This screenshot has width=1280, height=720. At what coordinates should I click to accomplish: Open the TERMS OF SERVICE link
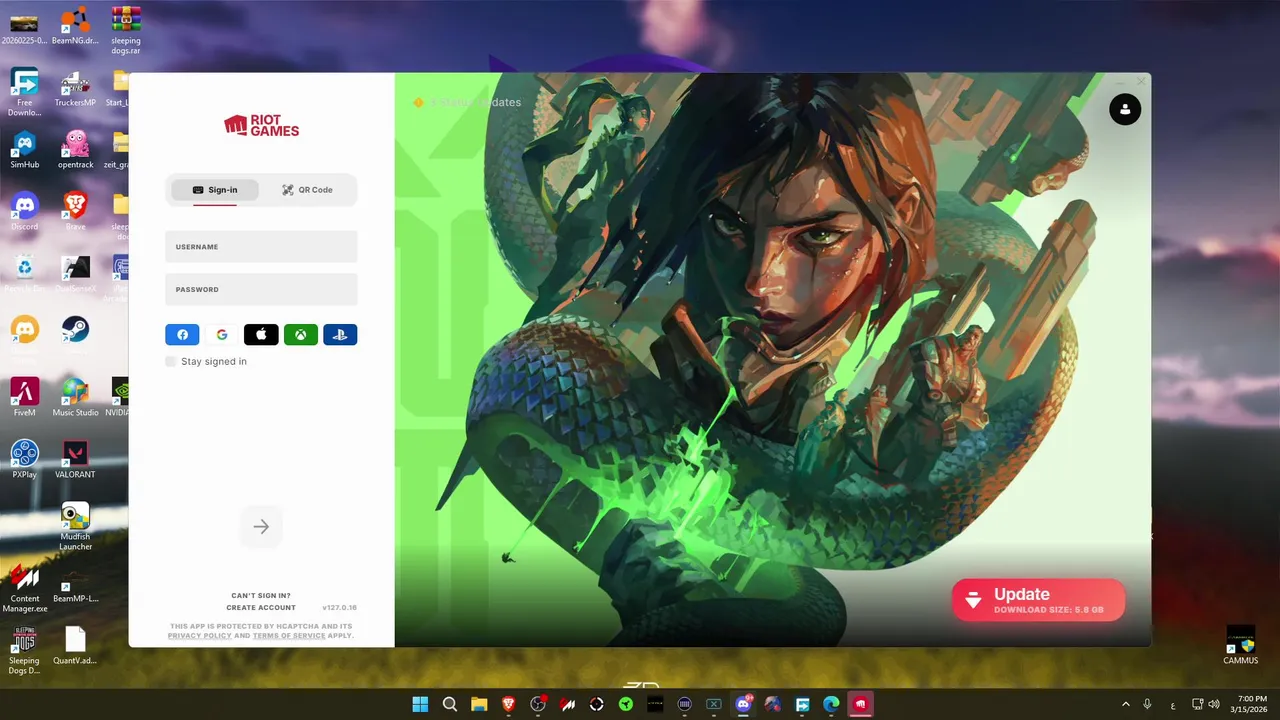289,635
